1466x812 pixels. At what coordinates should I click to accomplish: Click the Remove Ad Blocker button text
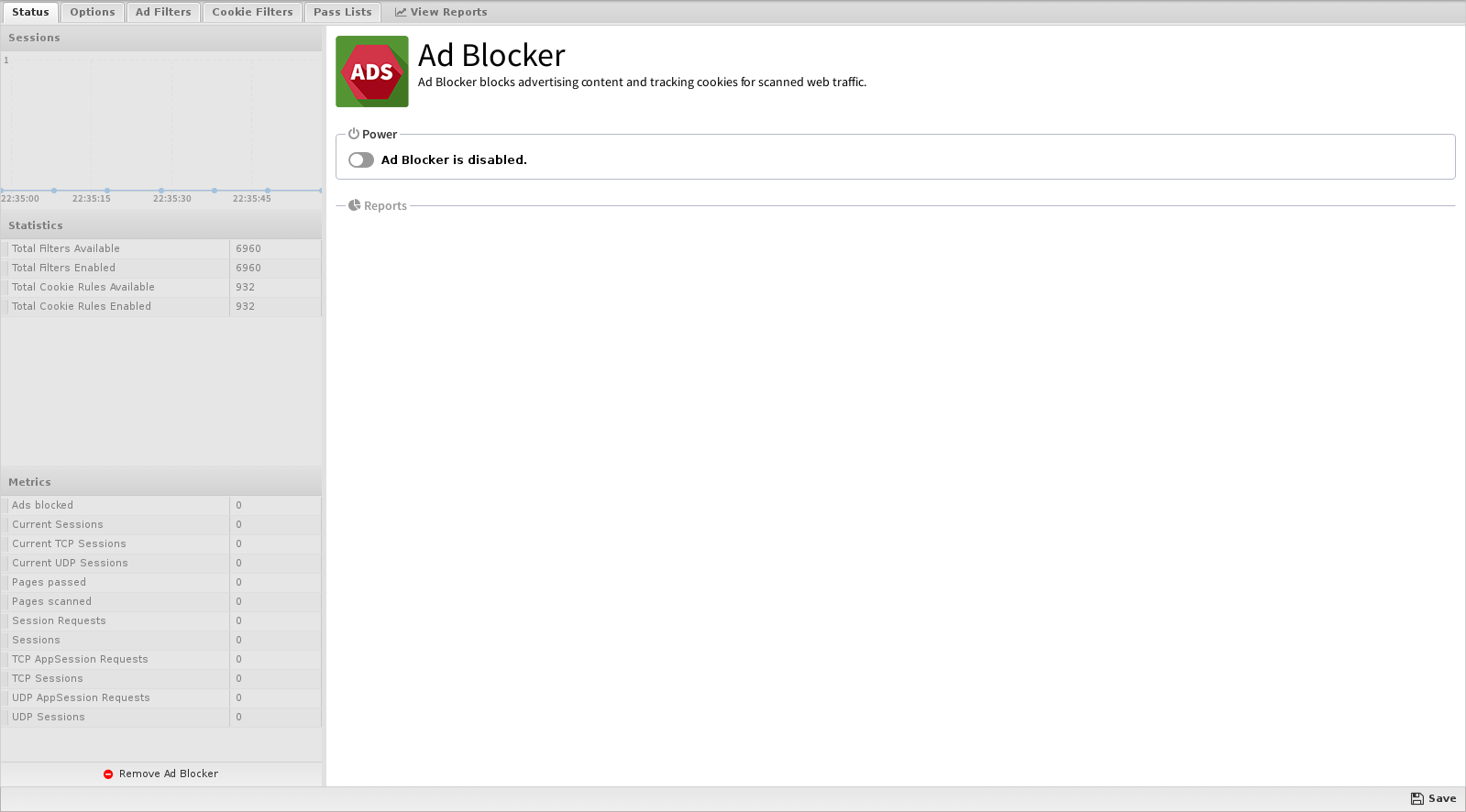pyautogui.click(x=169, y=774)
